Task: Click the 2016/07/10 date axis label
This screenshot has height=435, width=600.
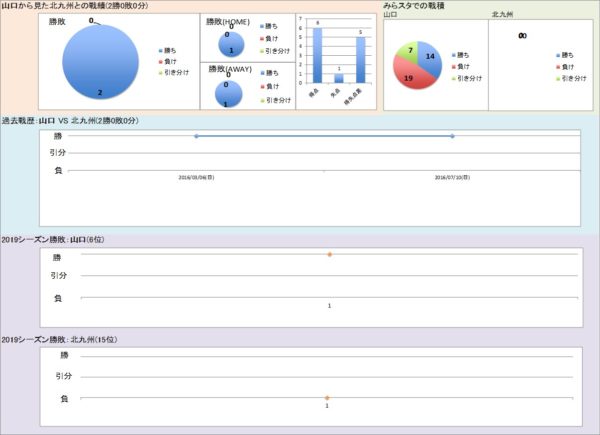Action: click(x=452, y=178)
